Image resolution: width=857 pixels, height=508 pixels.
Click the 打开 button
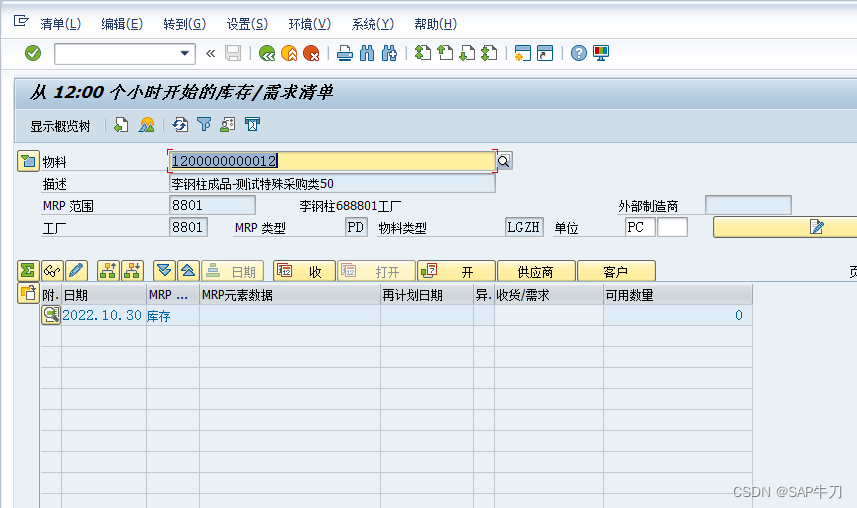376,271
